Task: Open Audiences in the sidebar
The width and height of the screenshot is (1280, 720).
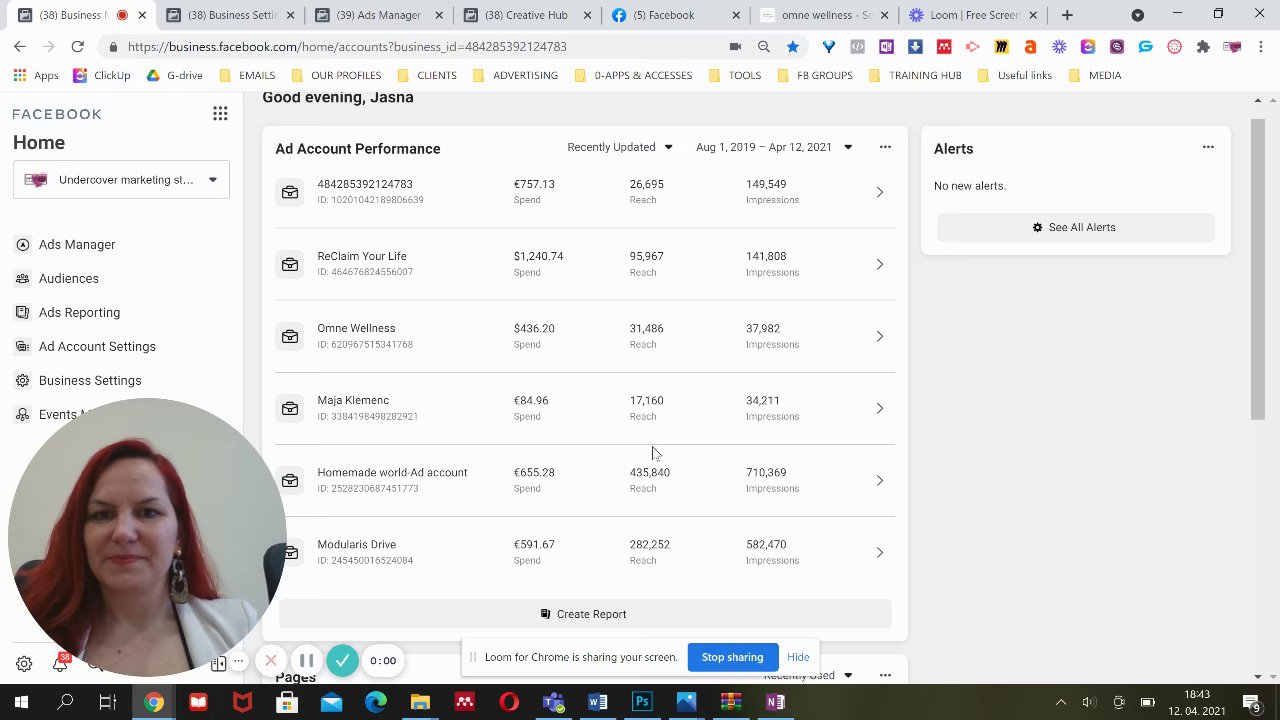Action: pyautogui.click(x=69, y=278)
